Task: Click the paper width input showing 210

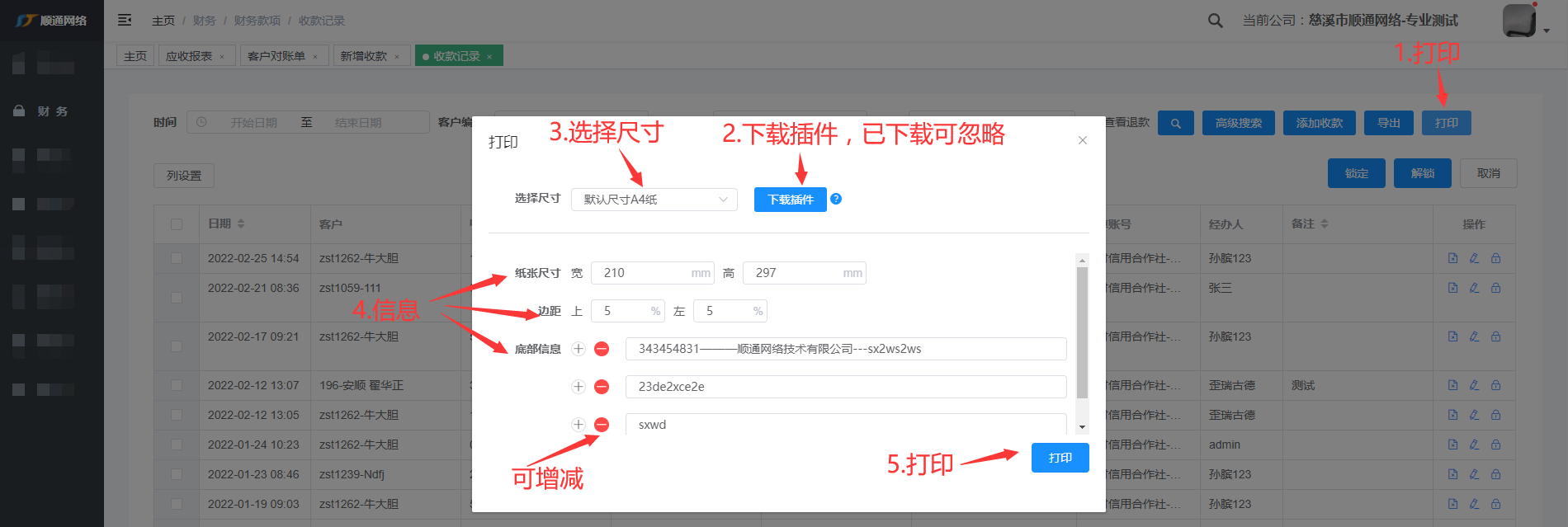Action: click(644, 273)
